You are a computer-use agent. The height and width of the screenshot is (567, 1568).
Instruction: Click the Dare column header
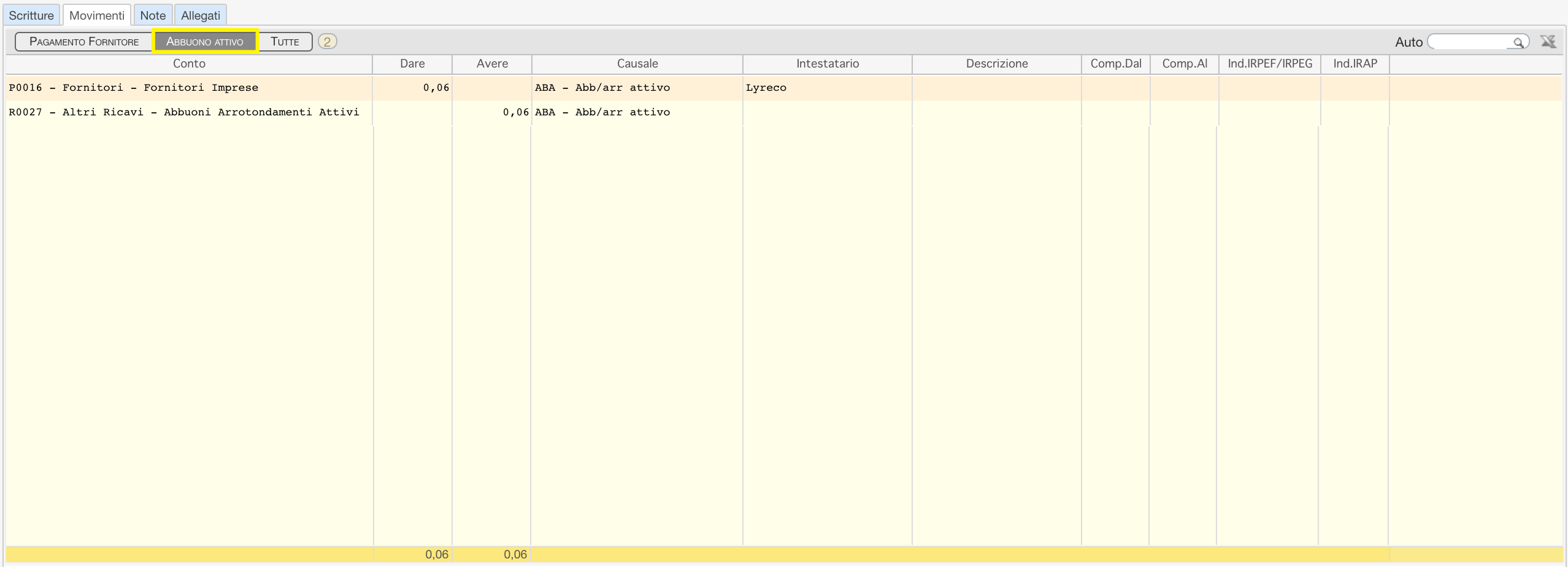(412, 64)
